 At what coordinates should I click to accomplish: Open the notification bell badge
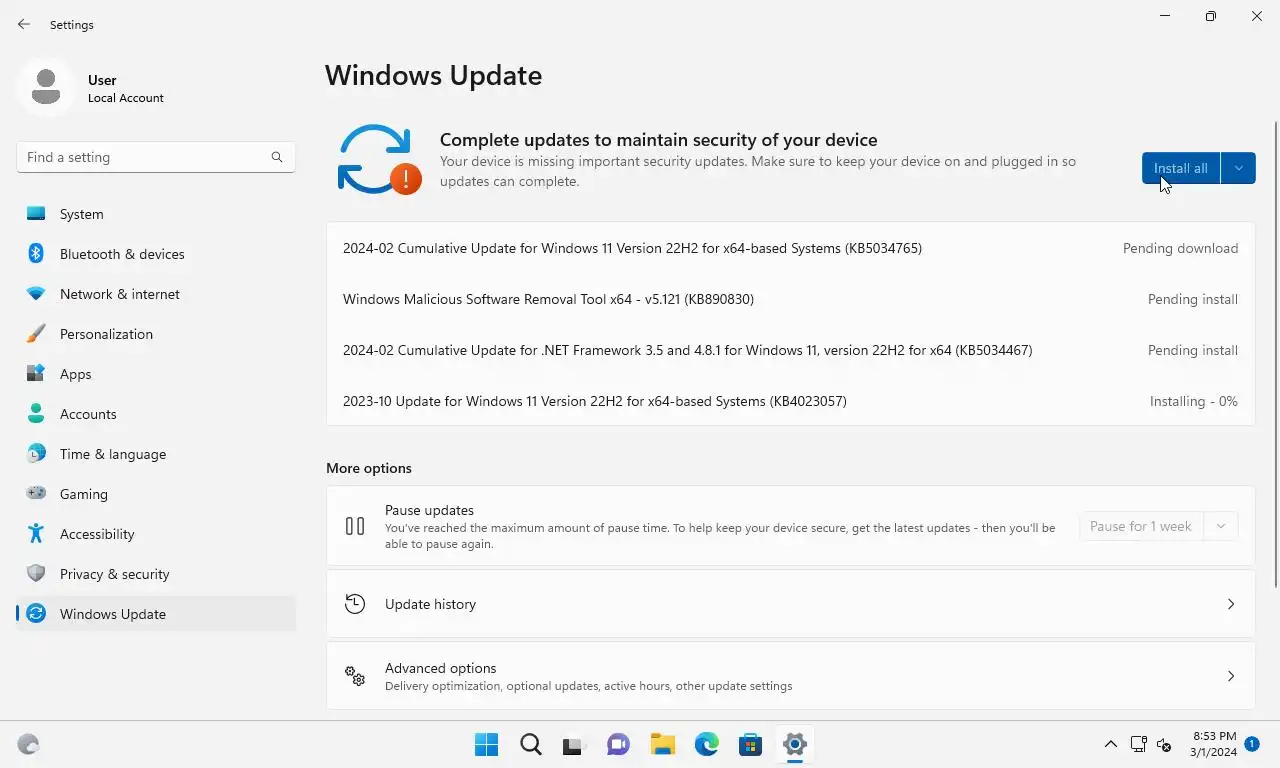click(x=1252, y=744)
